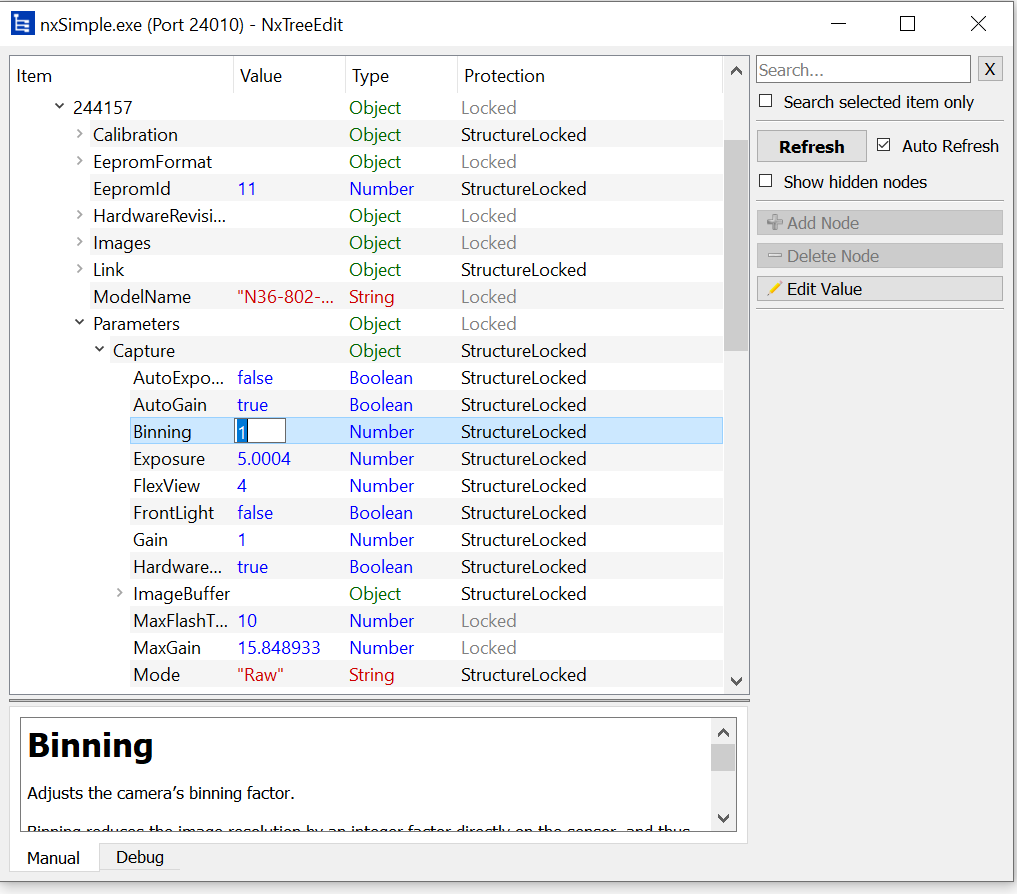Switch to the Debug tab
The height and width of the screenshot is (894, 1017).
coord(140,857)
